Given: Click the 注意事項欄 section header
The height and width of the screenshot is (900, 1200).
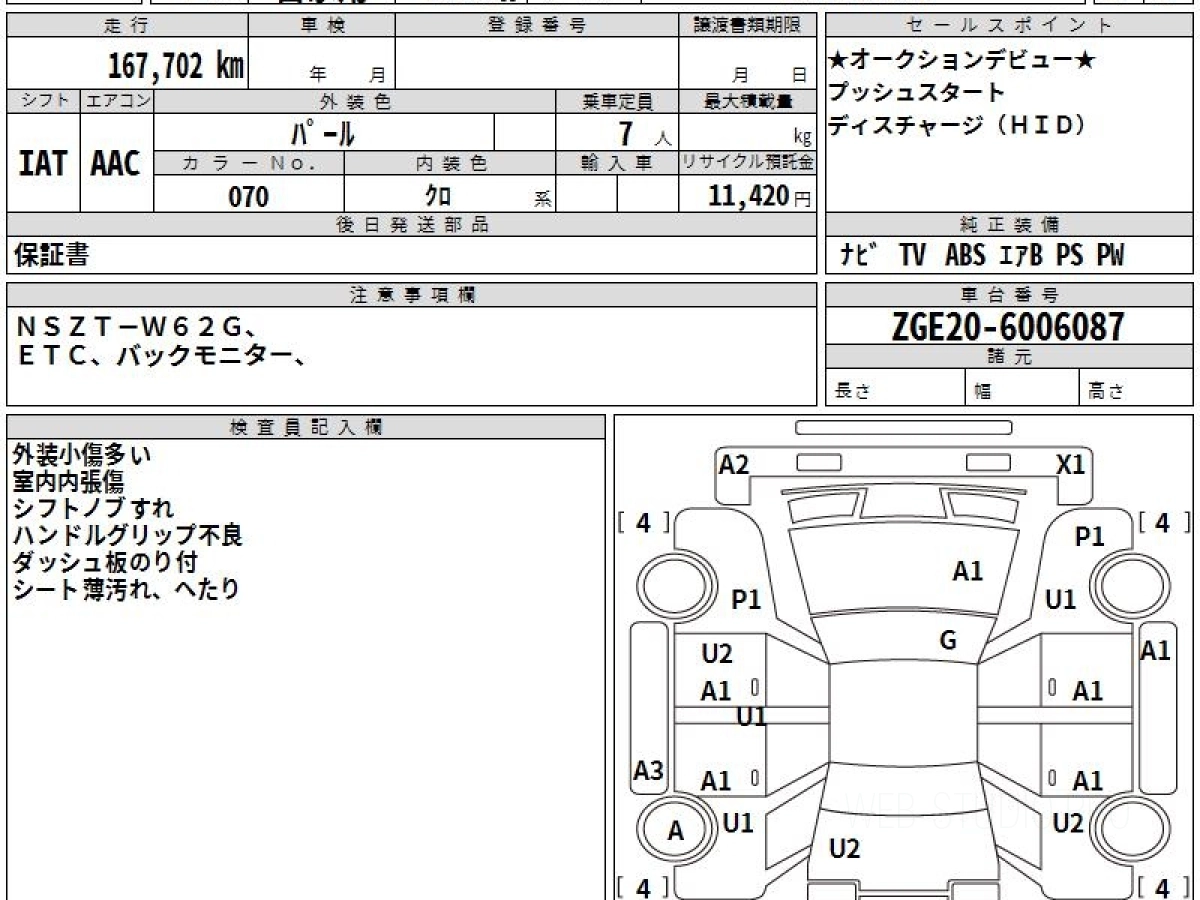Looking at the screenshot, I should click(411, 295).
